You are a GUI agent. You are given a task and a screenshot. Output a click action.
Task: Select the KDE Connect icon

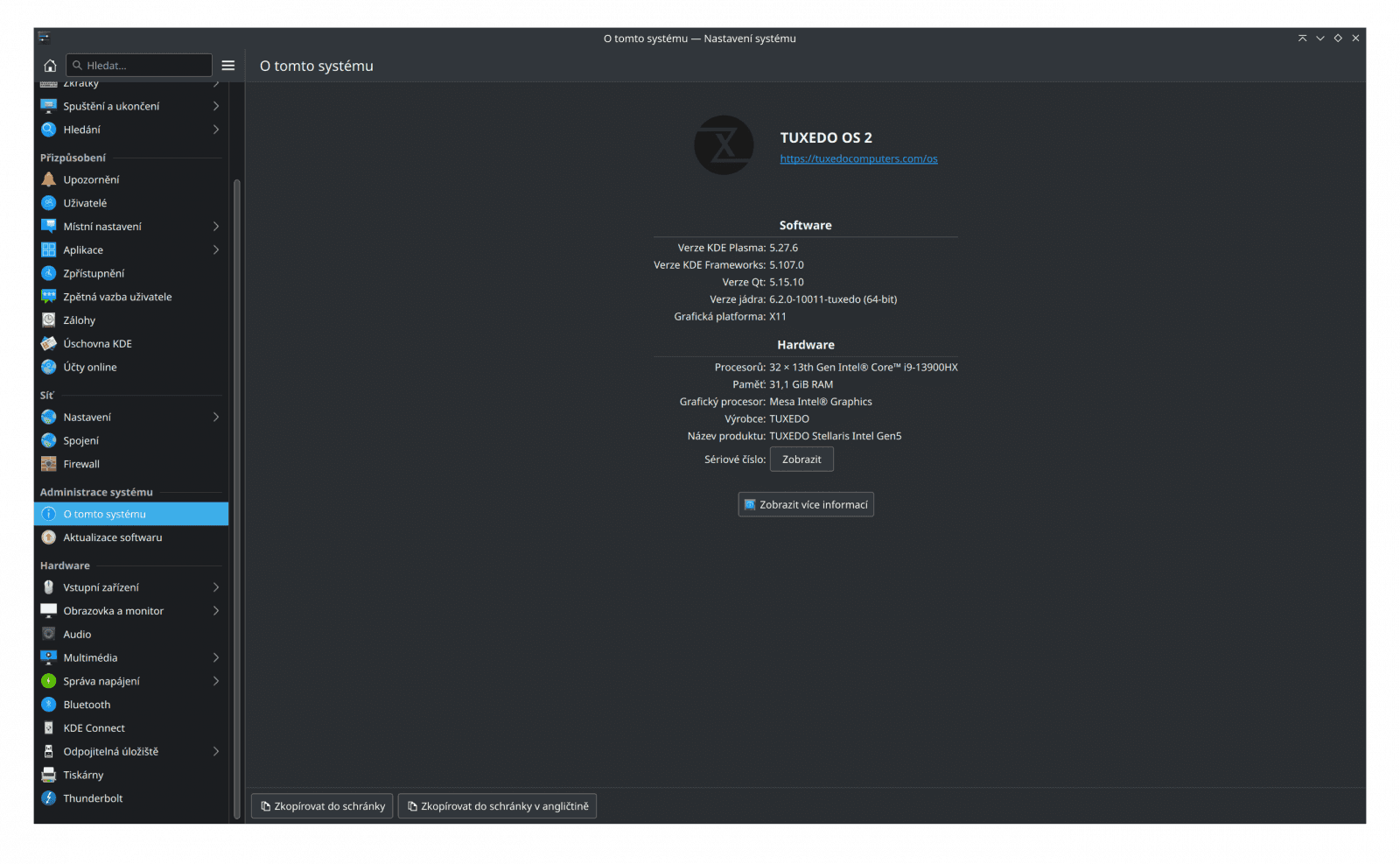49,727
